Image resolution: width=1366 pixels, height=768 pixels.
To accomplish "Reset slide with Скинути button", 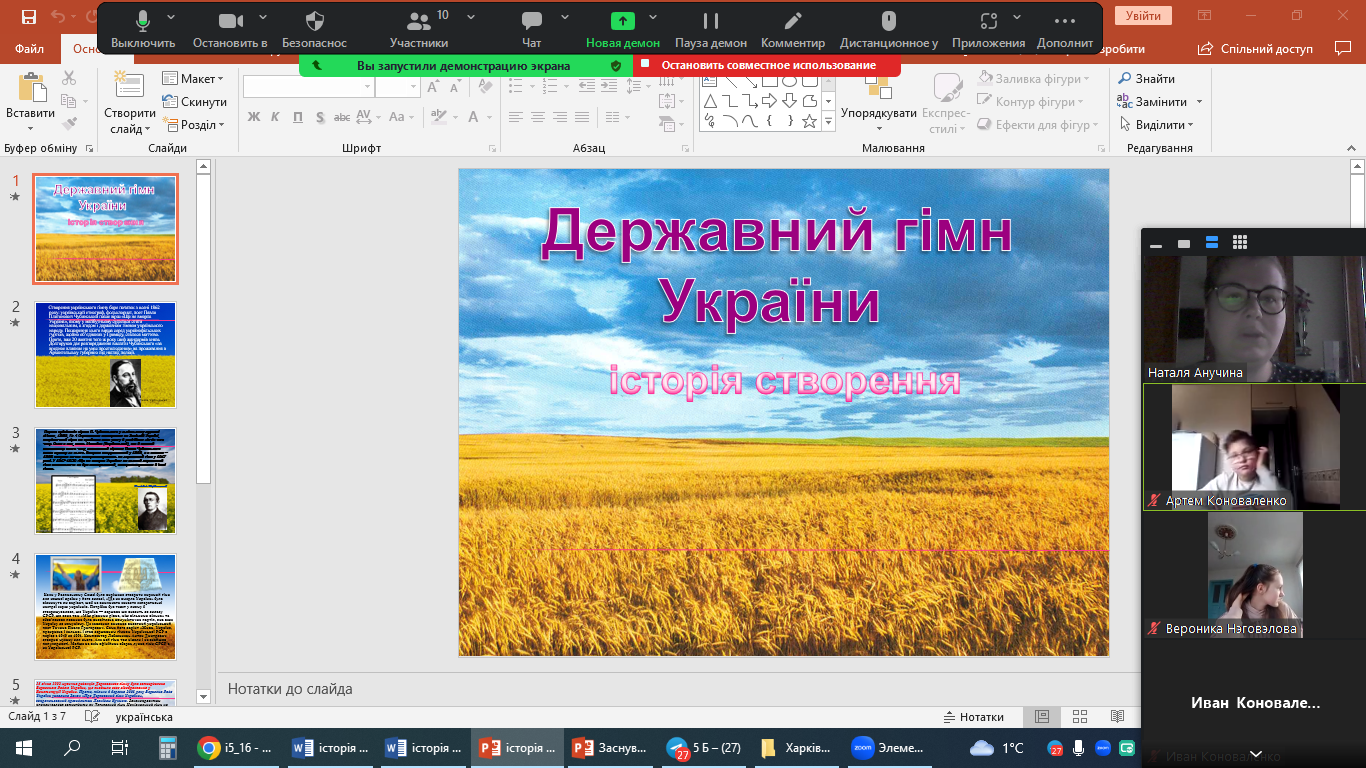I will tap(194, 102).
